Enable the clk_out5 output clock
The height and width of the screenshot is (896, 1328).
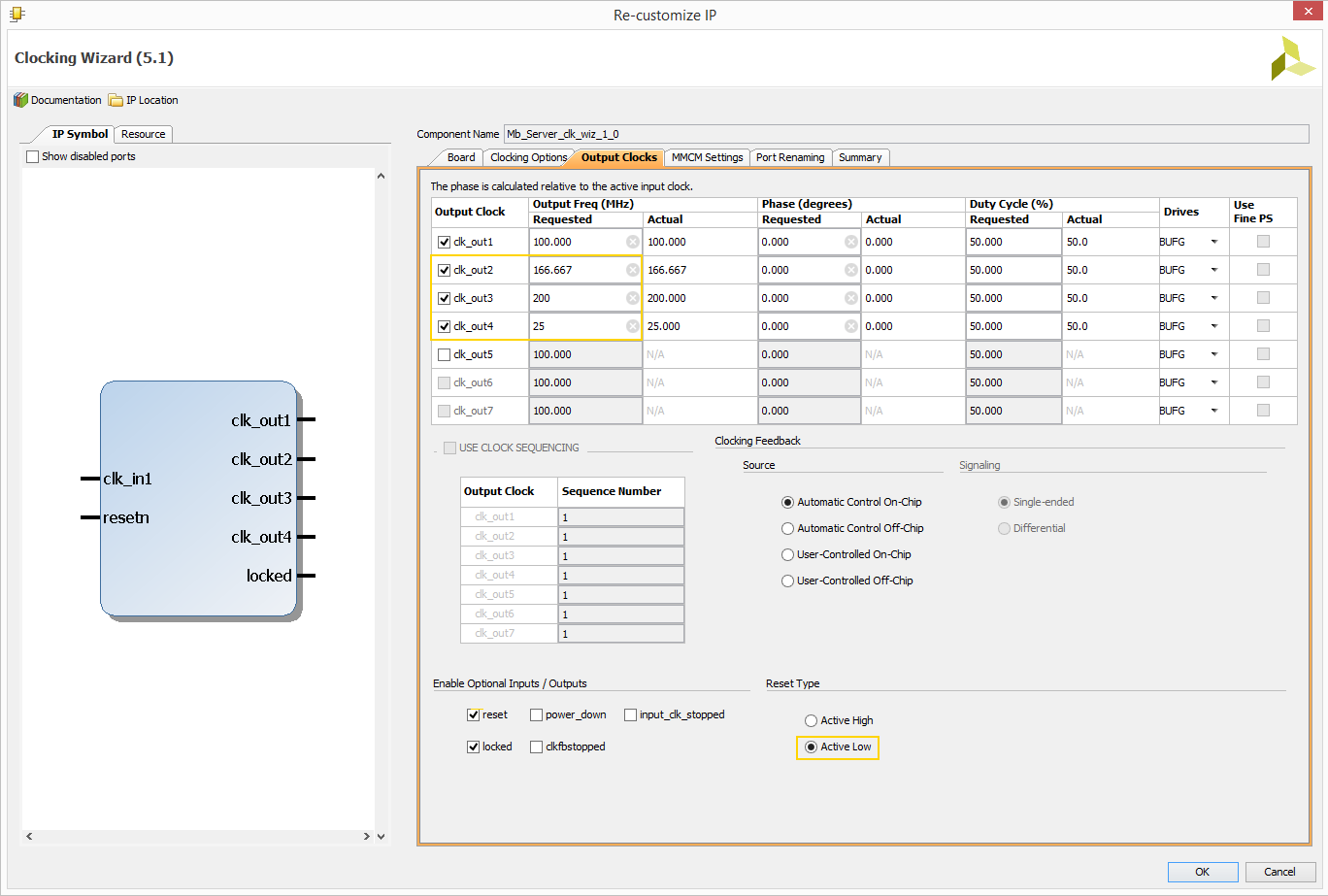[x=445, y=355]
